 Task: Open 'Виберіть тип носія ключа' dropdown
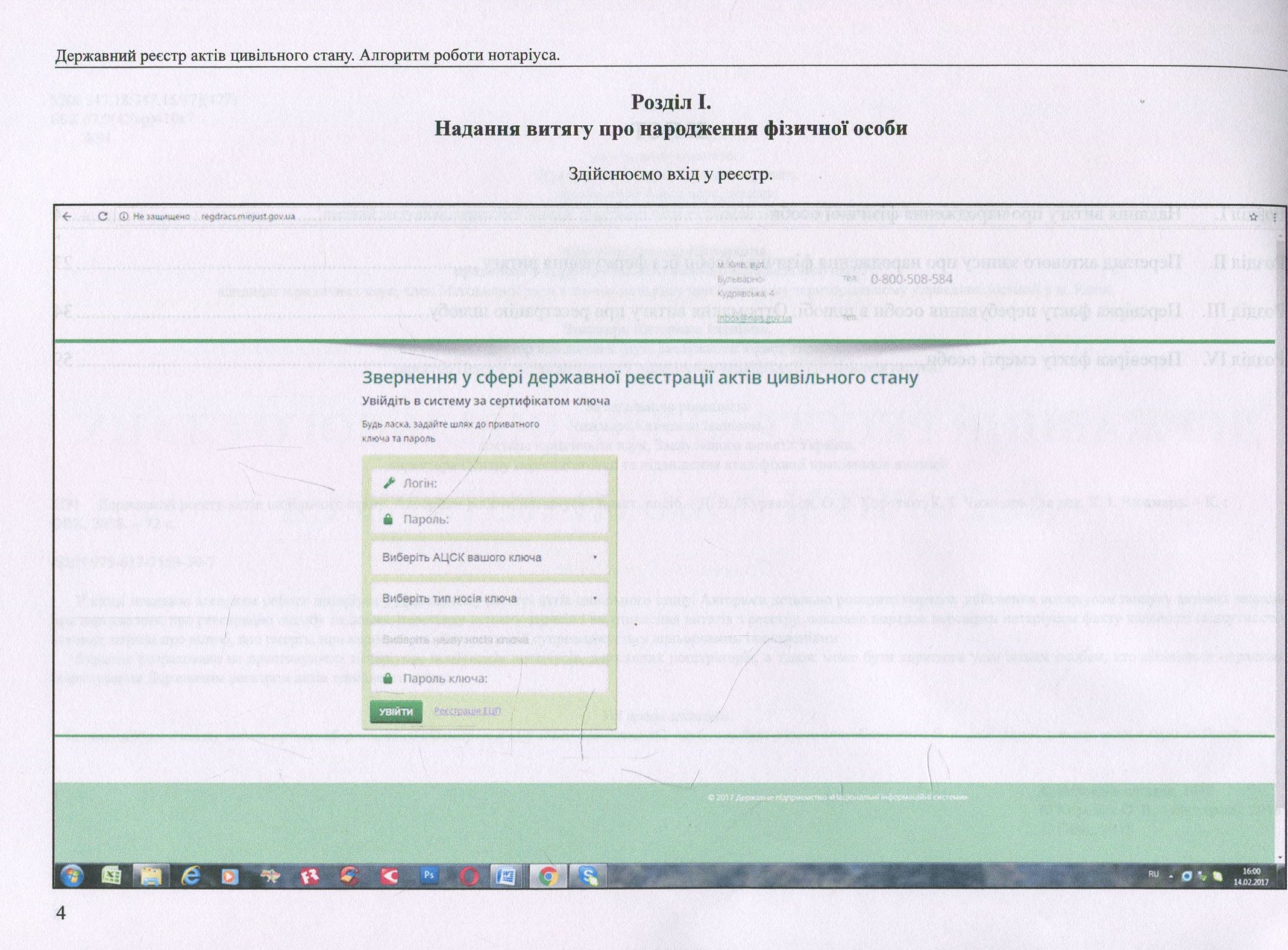pyautogui.click(x=489, y=599)
